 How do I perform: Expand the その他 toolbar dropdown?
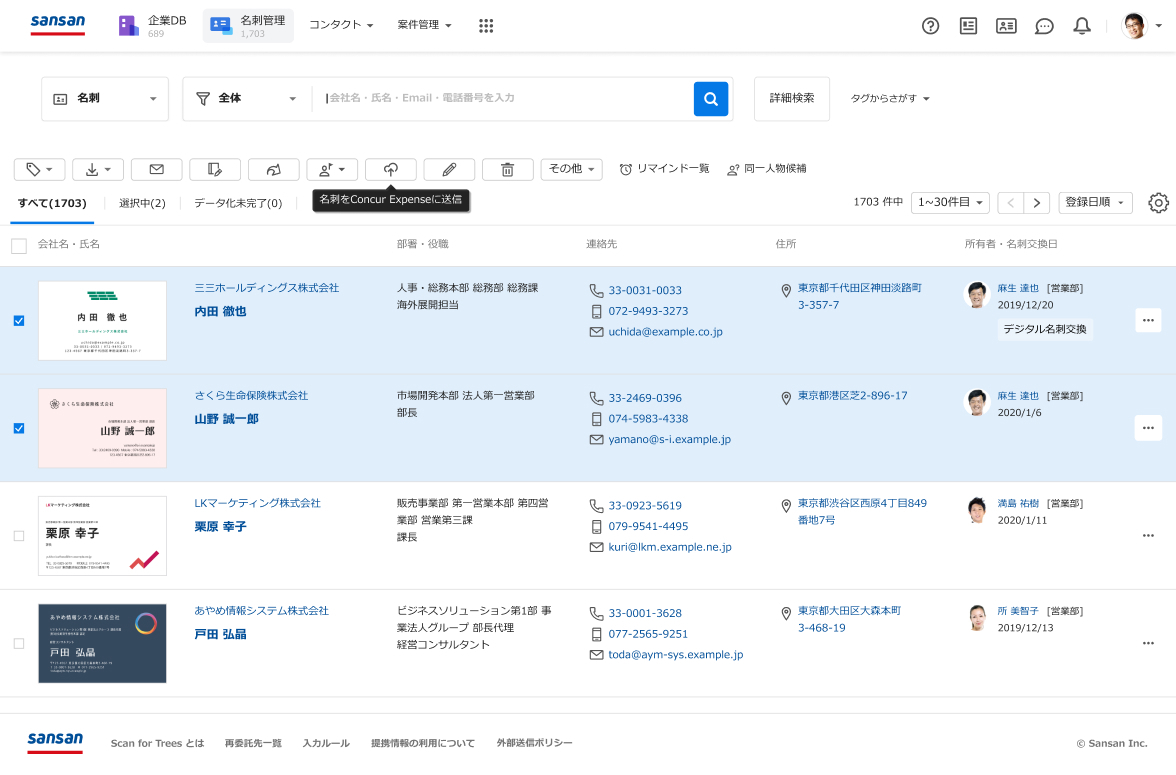point(572,170)
